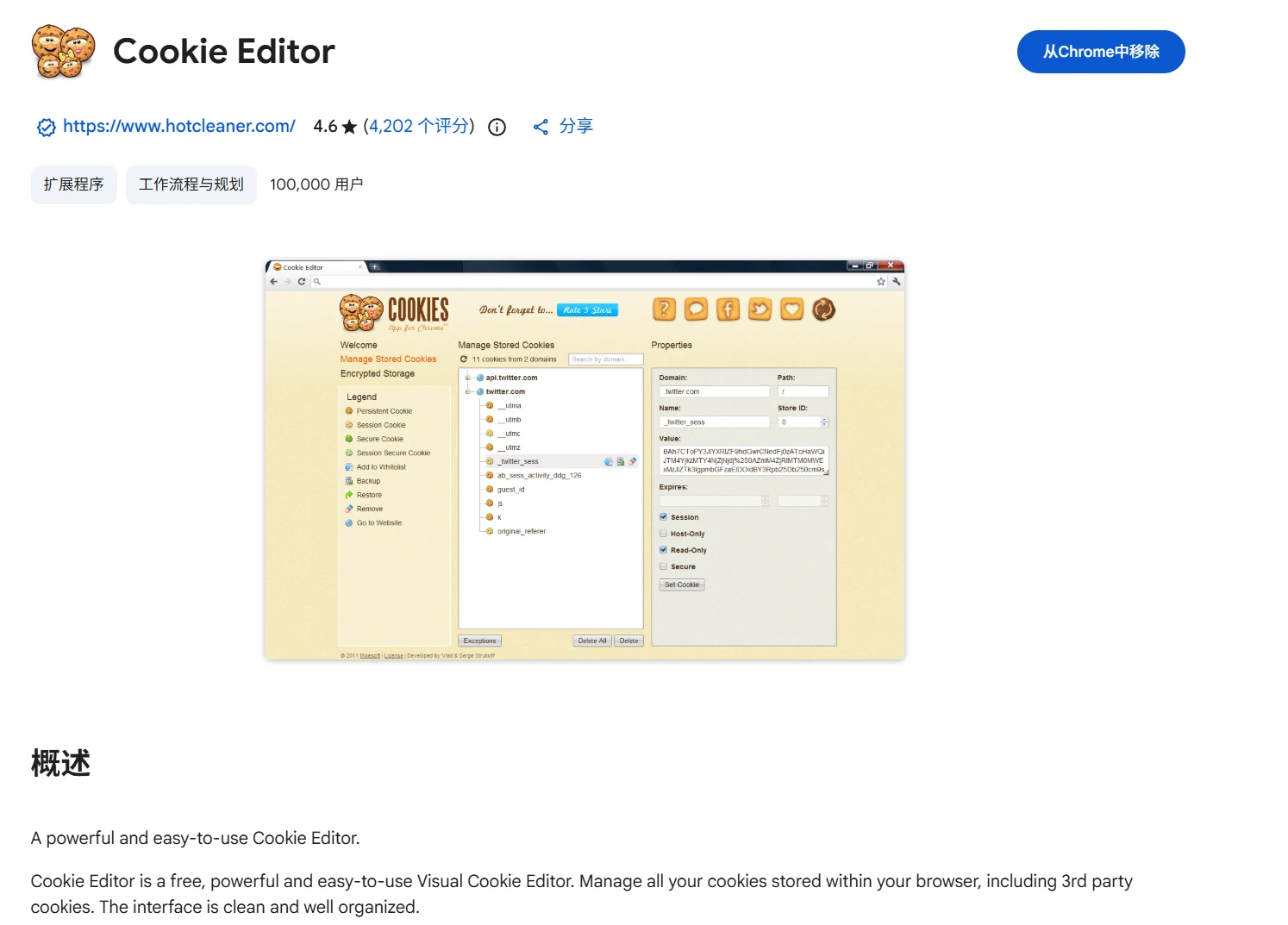1288x925 pixels.
Task: Enable the Secure checkbox in Properties
Action: tap(663, 566)
